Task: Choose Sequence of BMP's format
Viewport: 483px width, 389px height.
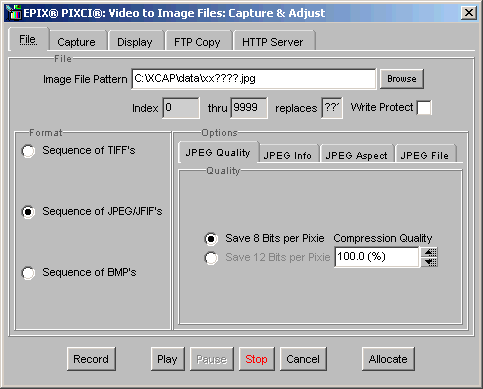Action: pyautogui.click(x=28, y=273)
